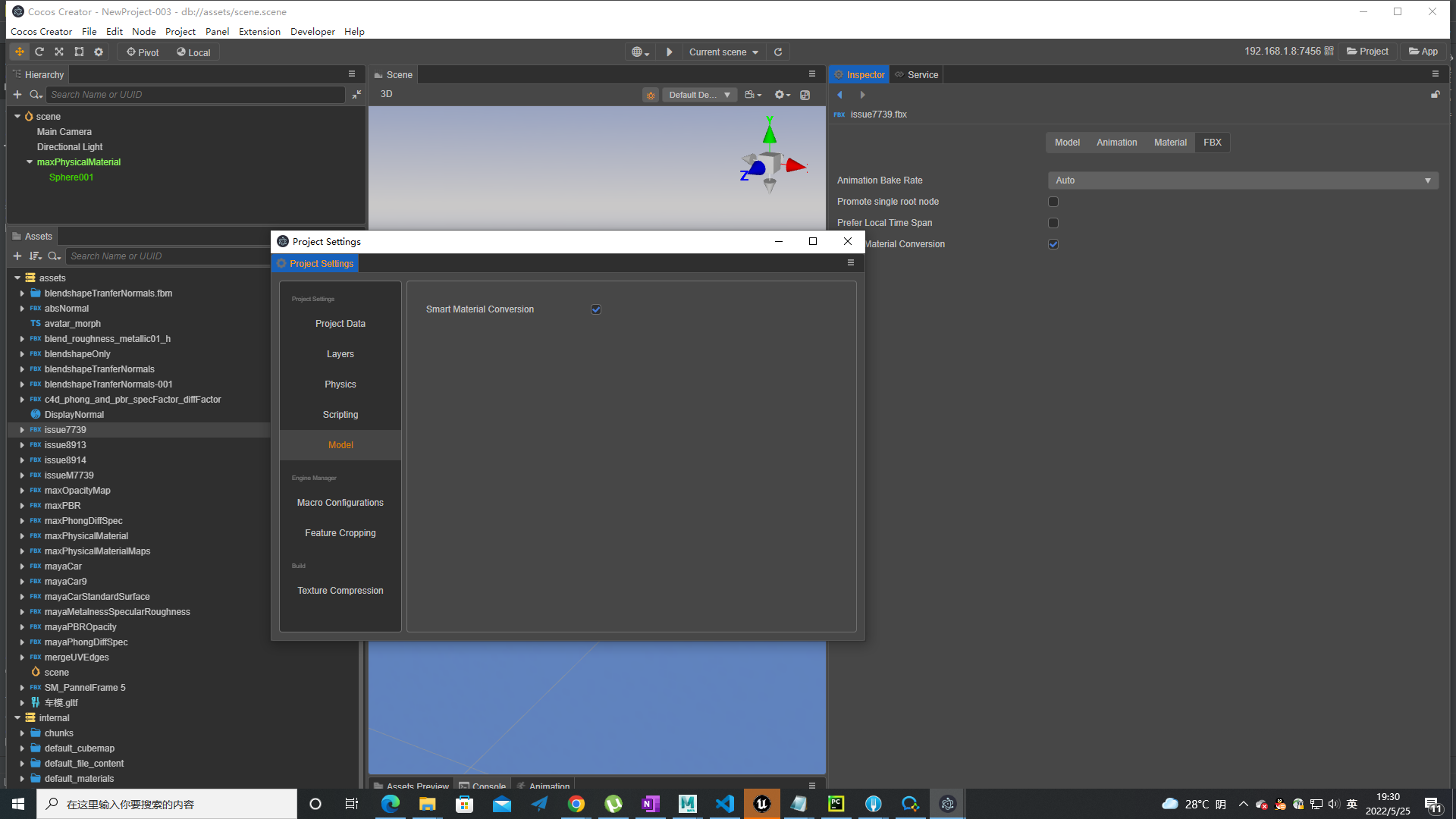Collapse the internal database folder
This screenshot has width=1456, height=819.
click(17, 717)
